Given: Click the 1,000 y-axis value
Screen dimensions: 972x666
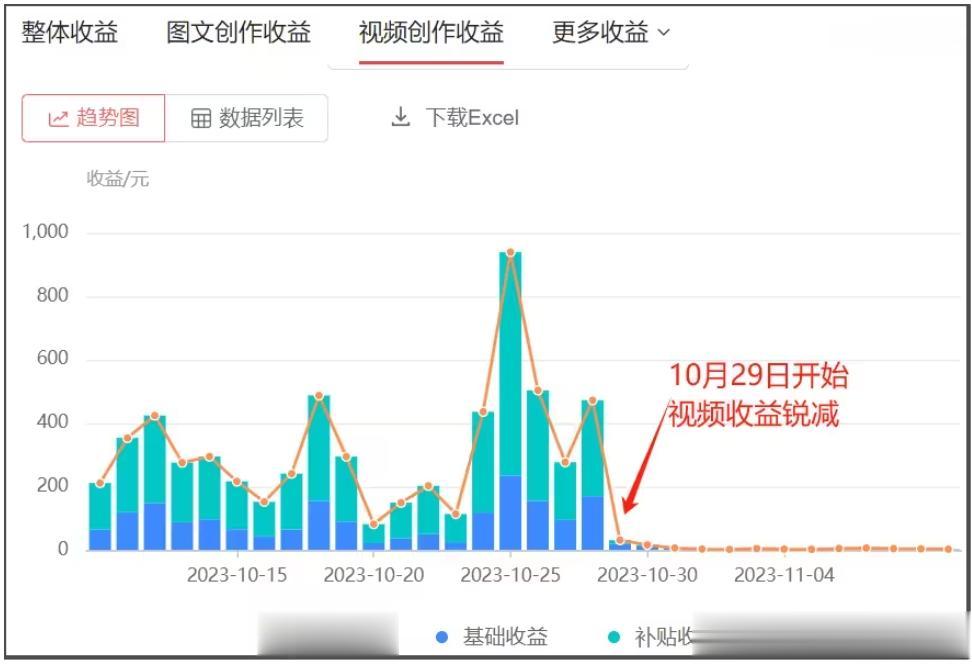Looking at the screenshot, I should pyautogui.click(x=45, y=232).
